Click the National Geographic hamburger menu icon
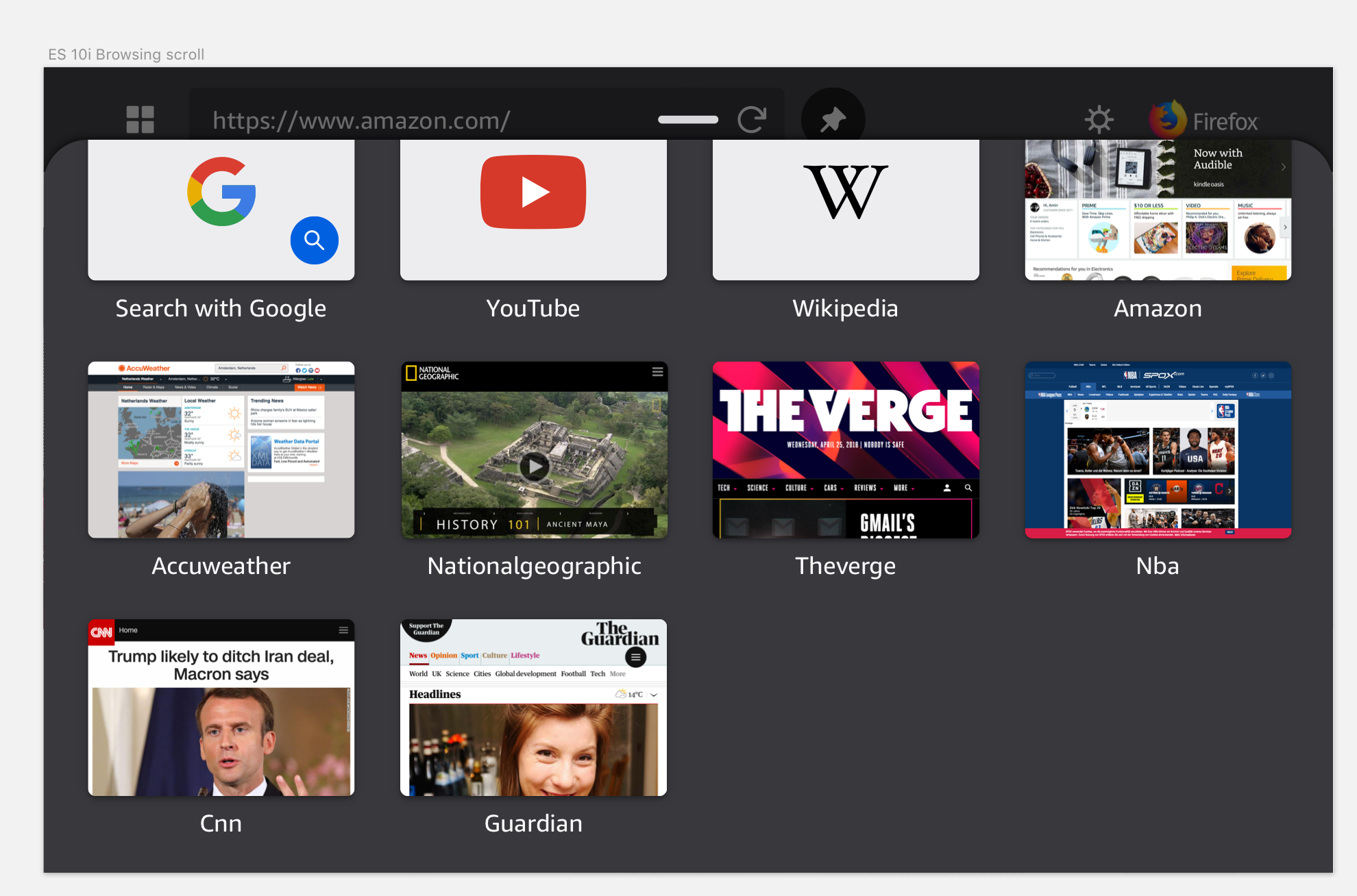1357x896 pixels. [657, 372]
